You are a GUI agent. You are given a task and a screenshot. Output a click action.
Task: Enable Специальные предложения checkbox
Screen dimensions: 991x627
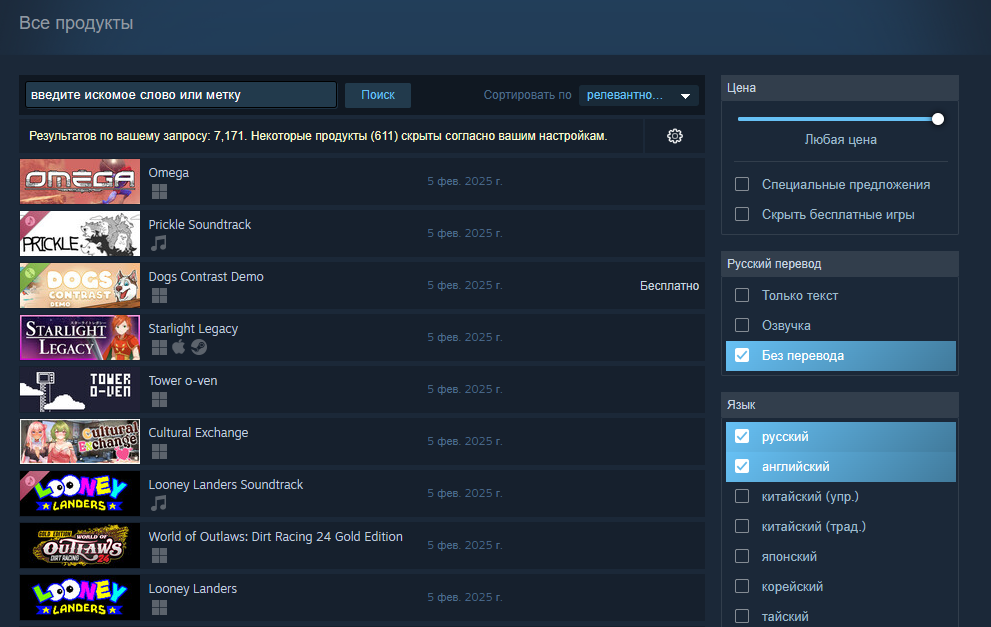pos(742,184)
